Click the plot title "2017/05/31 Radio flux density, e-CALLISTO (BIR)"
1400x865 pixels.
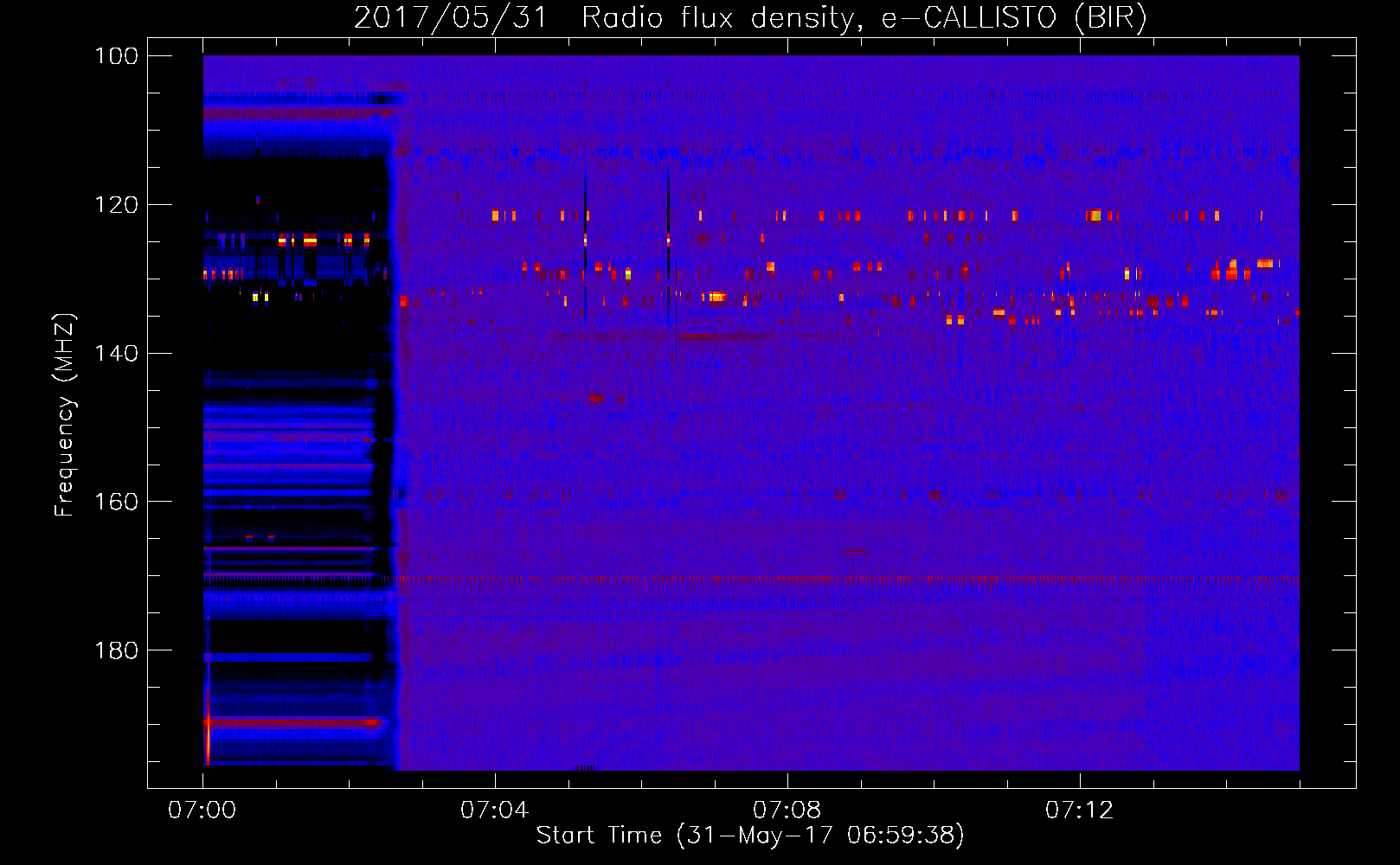[750, 18]
